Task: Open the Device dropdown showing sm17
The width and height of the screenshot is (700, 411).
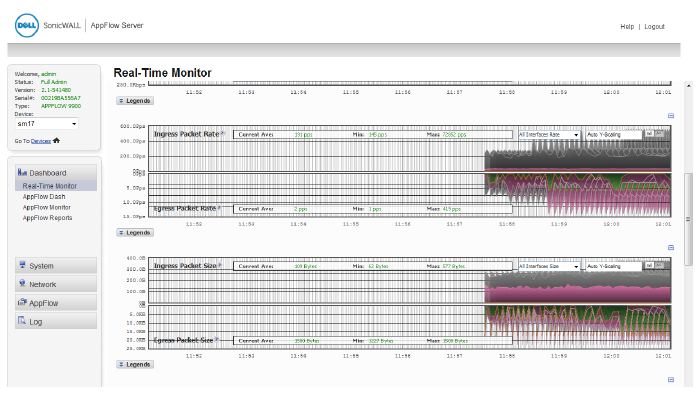Action: tap(46, 124)
